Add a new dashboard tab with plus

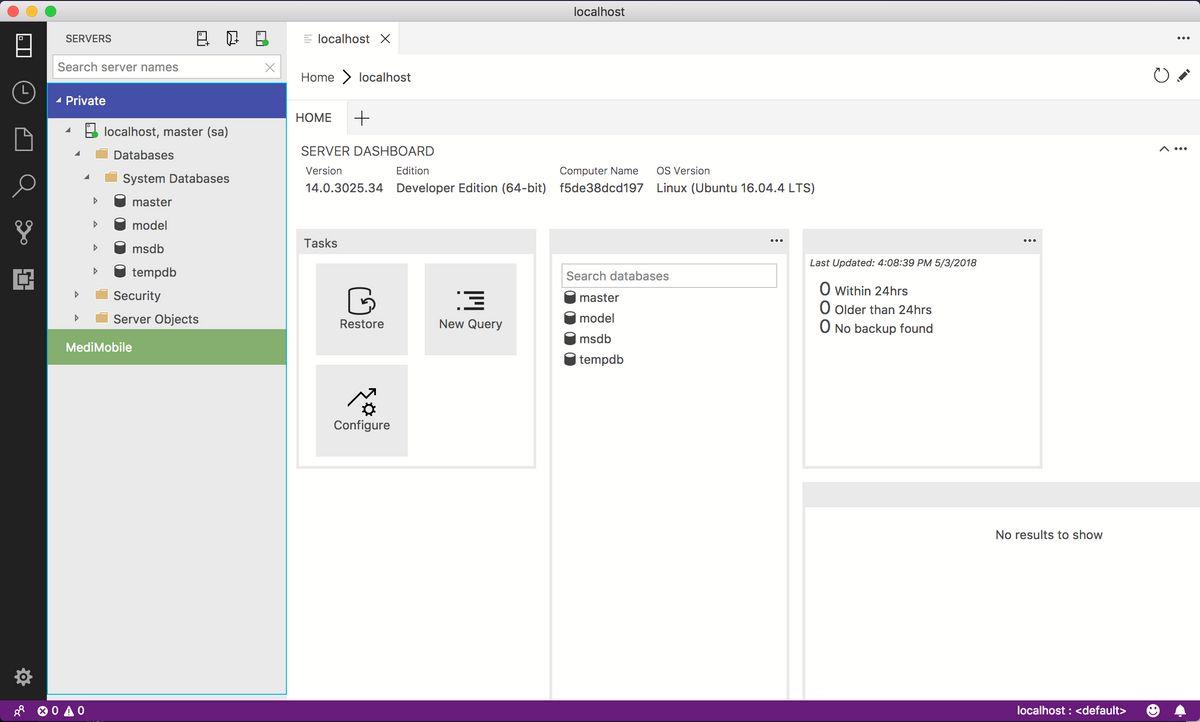[362, 118]
